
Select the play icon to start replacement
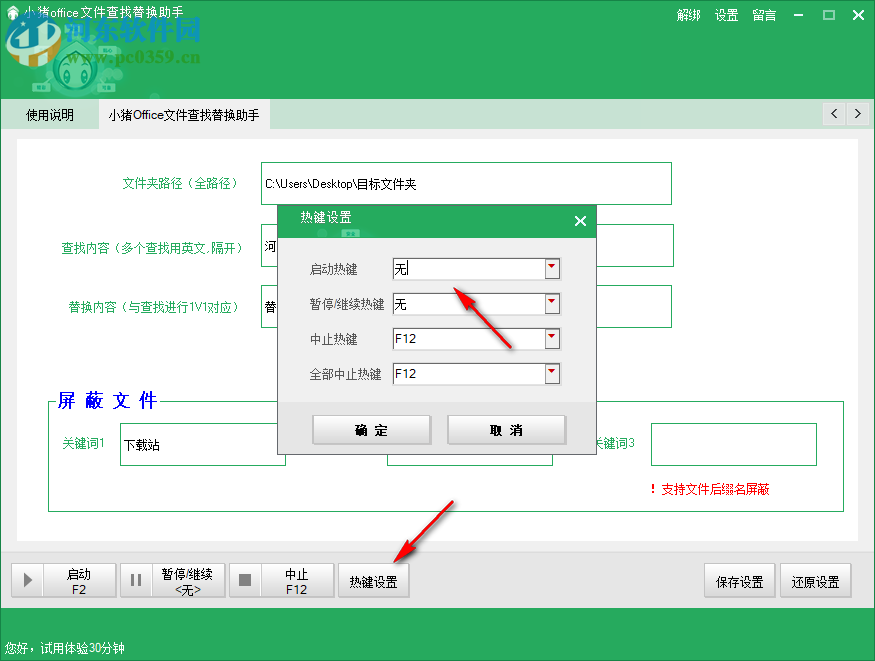click(27, 580)
